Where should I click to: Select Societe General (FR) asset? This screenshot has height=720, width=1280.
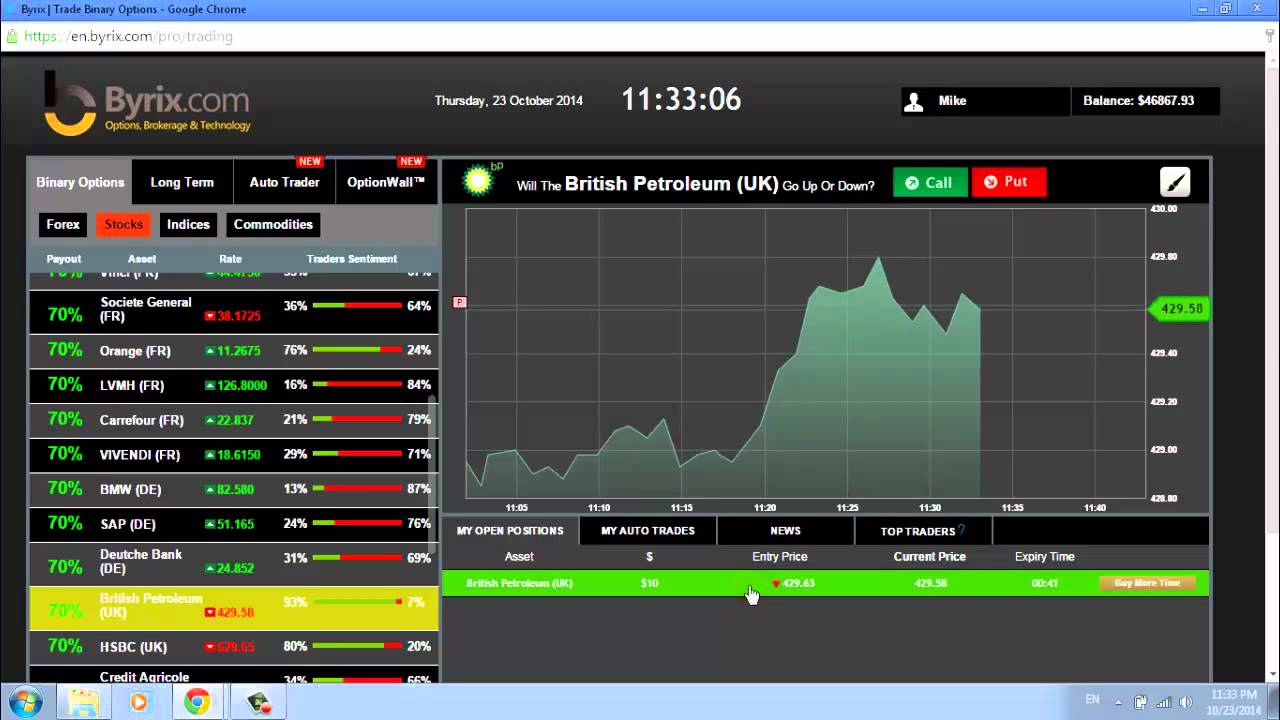(234, 313)
